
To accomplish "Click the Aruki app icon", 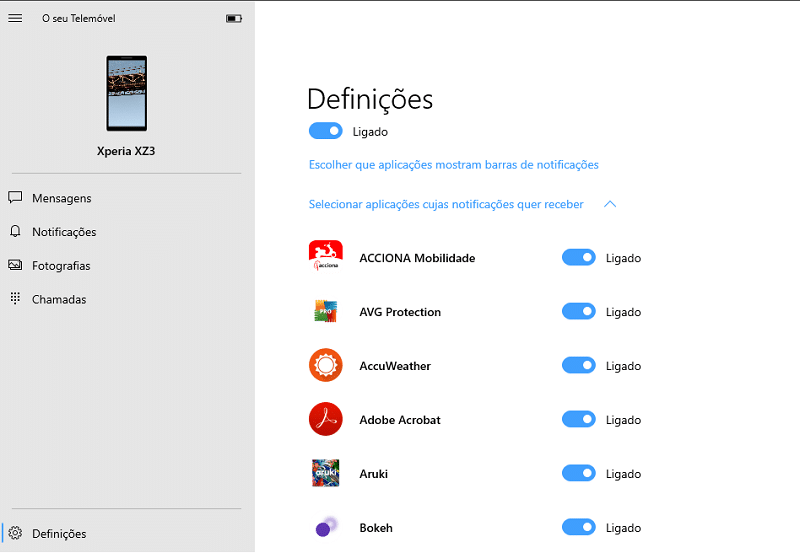I will pos(326,473).
